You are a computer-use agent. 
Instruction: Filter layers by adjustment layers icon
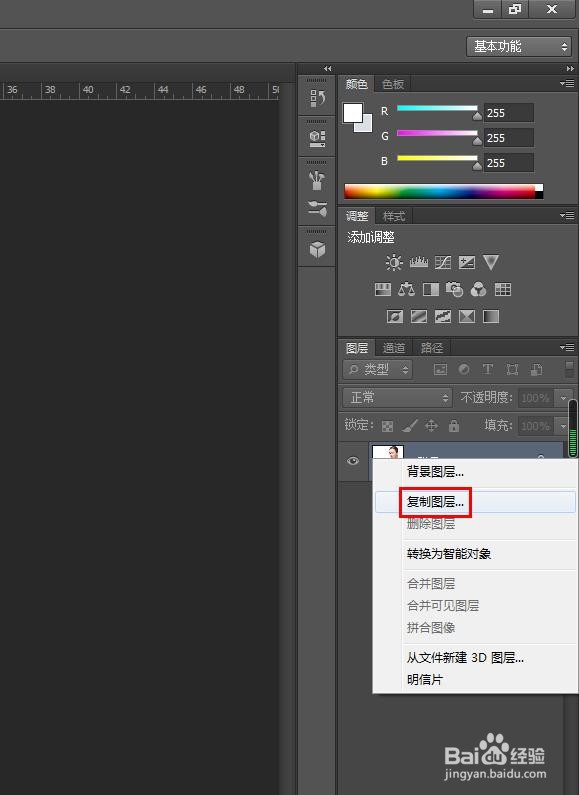(464, 370)
